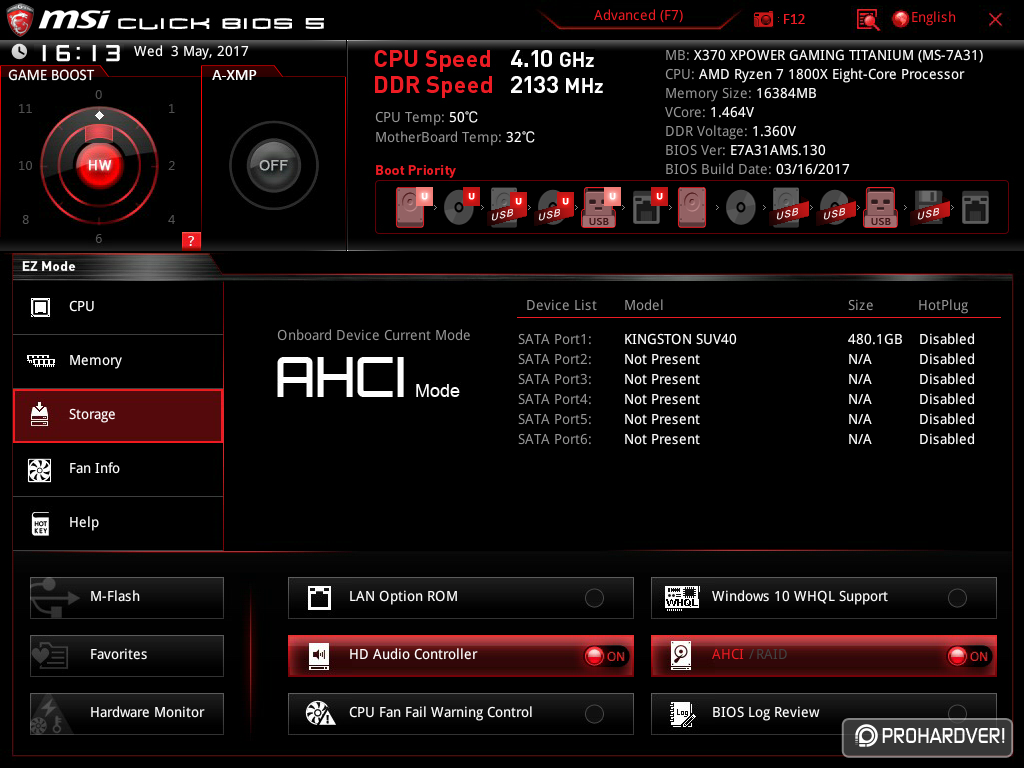This screenshot has width=1024, height=768.
Task: Launch M-Flash utility
Action: (x=127, y=598)
